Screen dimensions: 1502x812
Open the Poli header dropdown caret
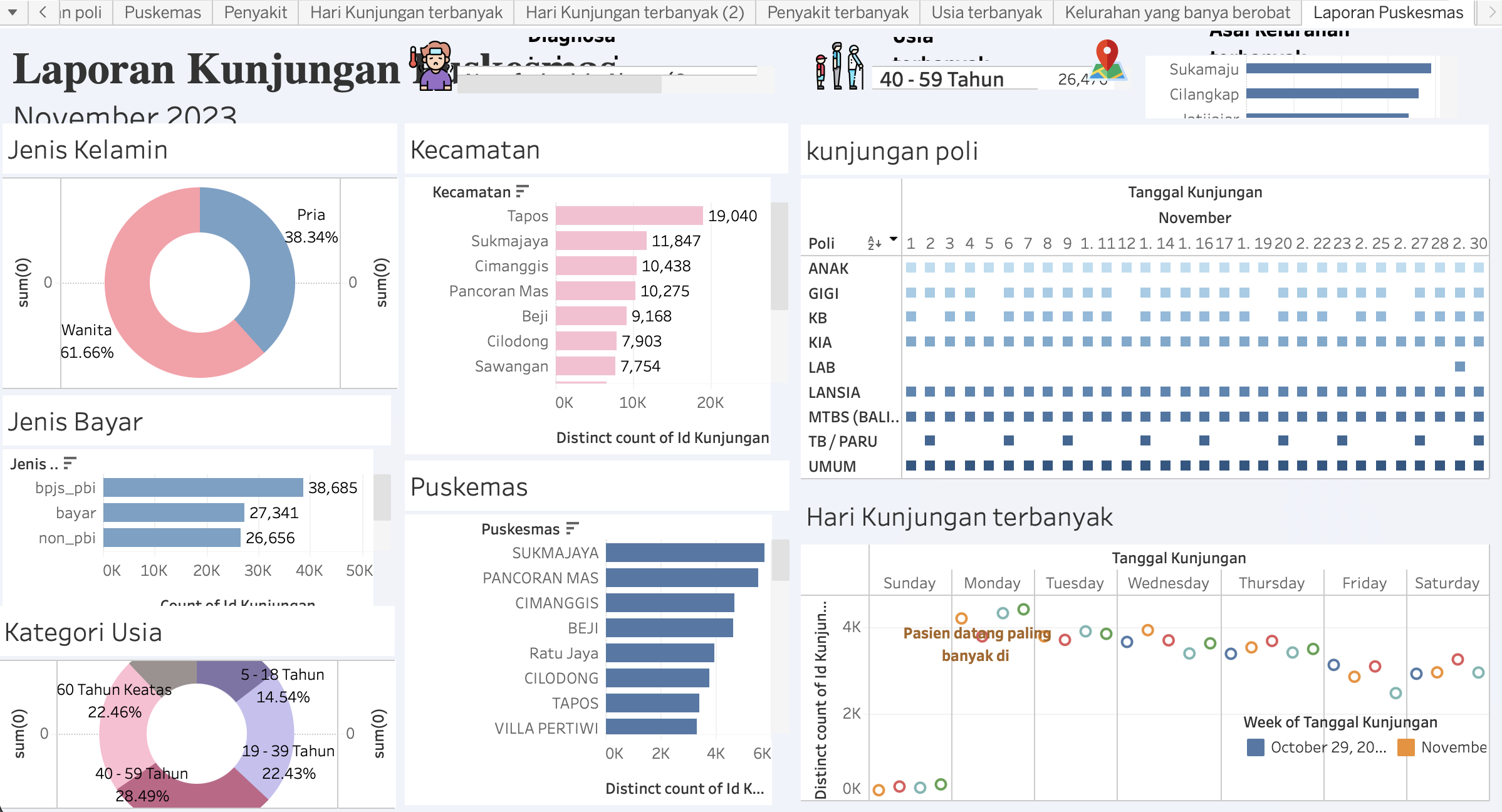click(x=893, y=239)
